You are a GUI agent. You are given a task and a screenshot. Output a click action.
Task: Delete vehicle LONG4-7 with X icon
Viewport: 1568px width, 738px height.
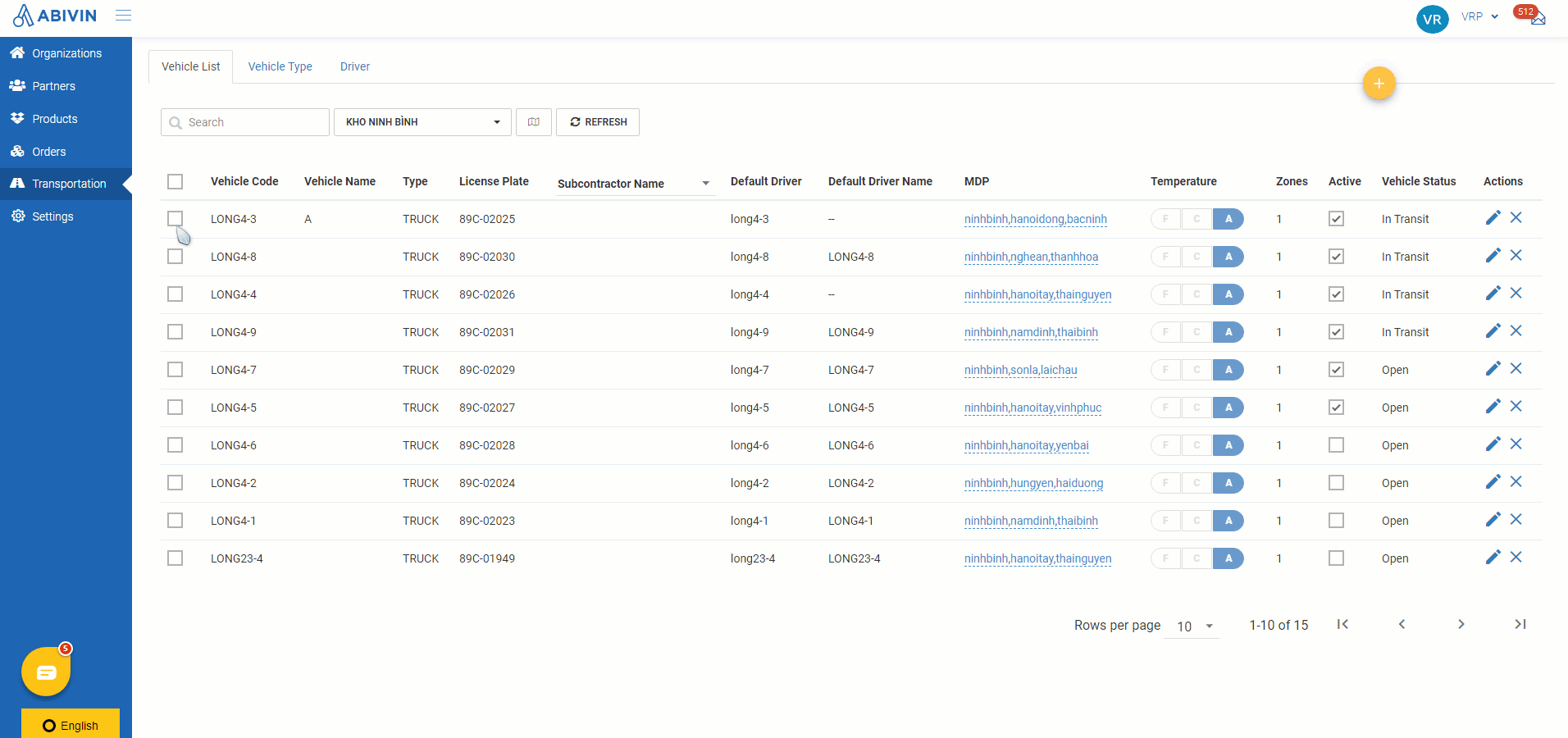click(x=1516, y=368)
